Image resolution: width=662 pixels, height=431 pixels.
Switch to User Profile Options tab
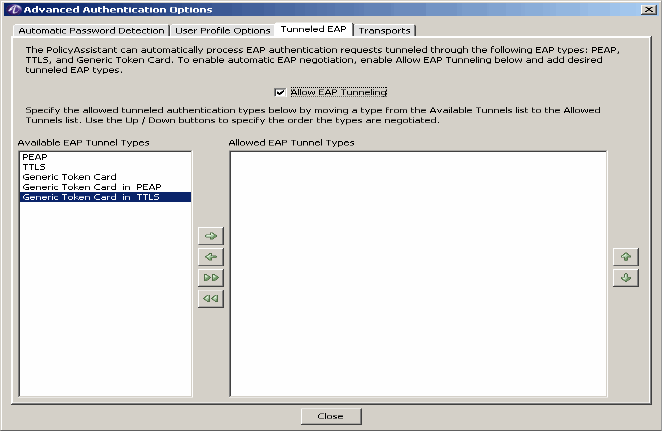tap(222, 30)
